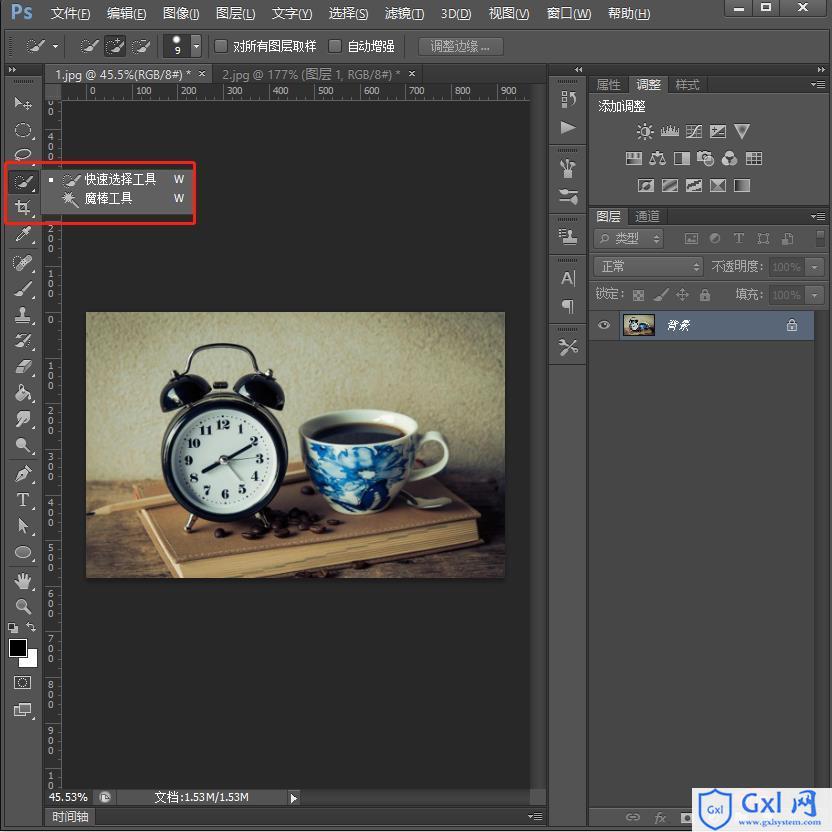Image resolution: width=832 pixels, height=832 pixels.
Task: Add Channel Mixer adjustment
Action: (730, 158)
